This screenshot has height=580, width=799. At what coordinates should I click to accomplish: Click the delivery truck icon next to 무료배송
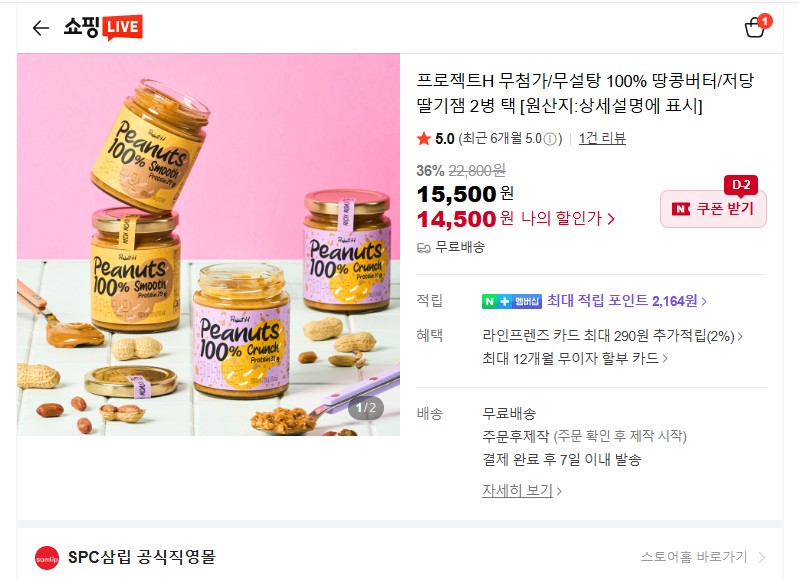pyautogui.click(x=424, y=248)
